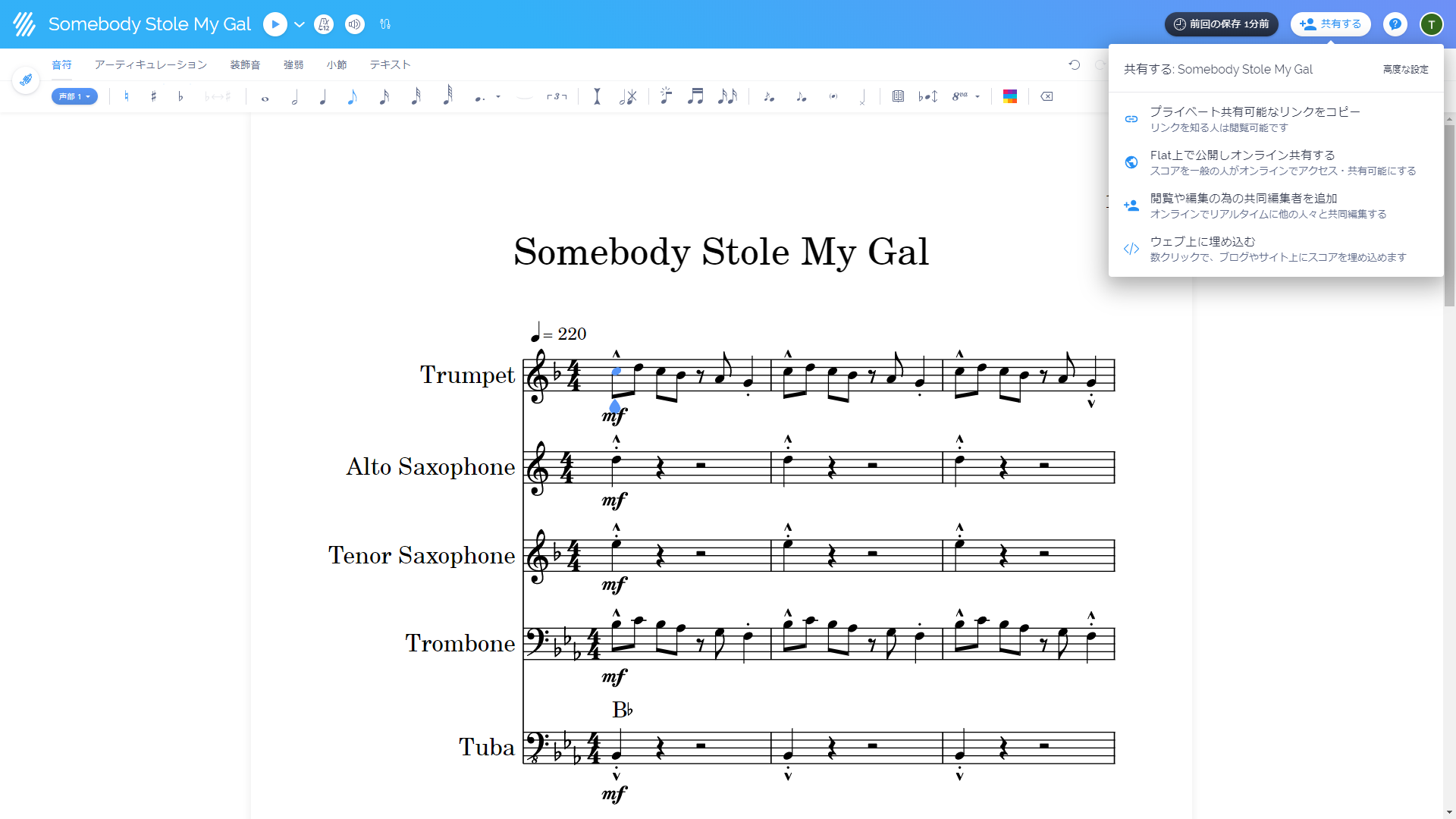Select the thirty-second note duration
The image size is (1456, 819).
click(416, 96)
